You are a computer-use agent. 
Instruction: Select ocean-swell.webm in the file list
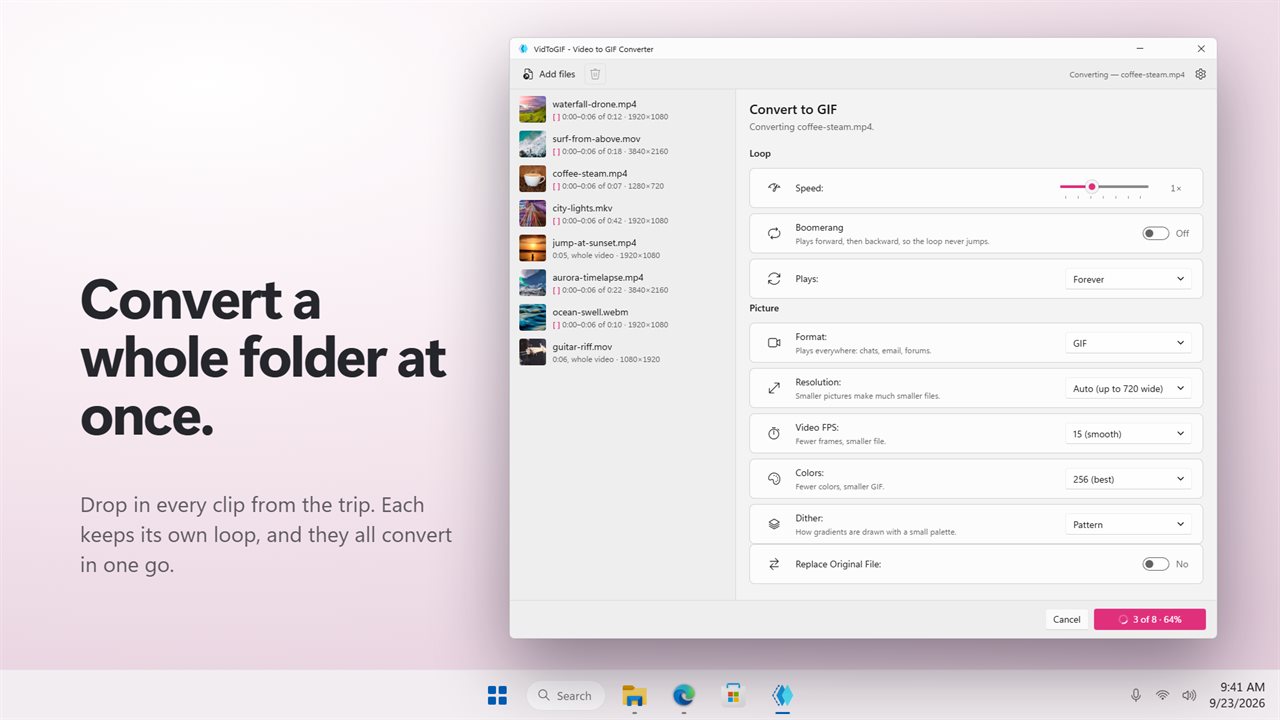(x=623, y=318)
